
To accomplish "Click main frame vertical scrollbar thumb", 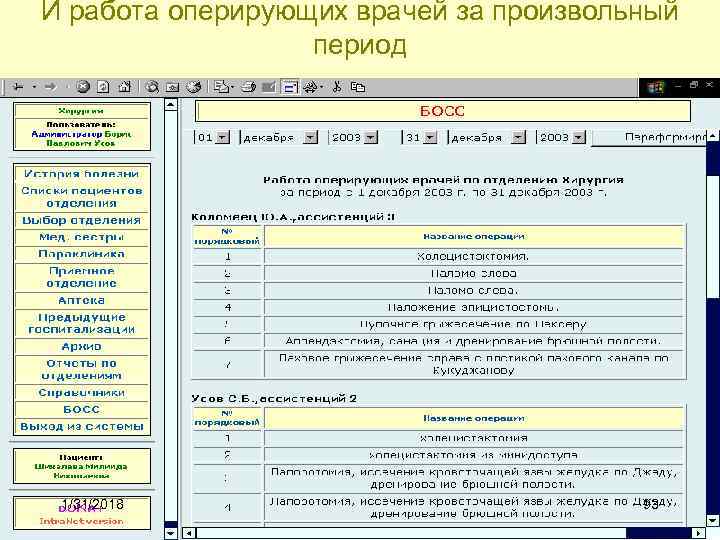I will pos(713,237).
